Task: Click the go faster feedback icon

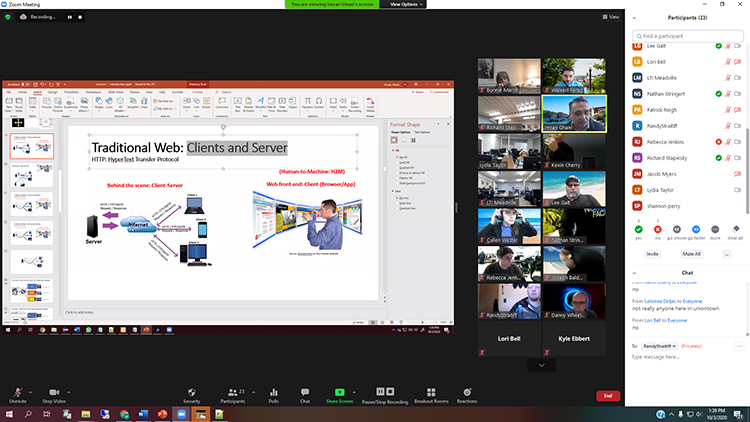Action: tap(696, 230)
